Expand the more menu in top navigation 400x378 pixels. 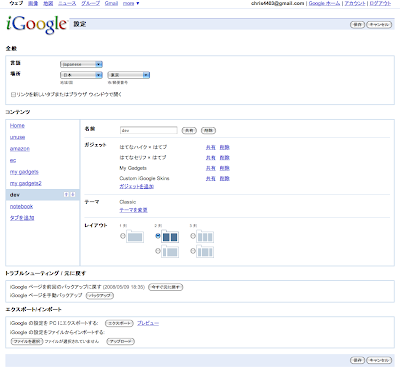tap(131, 3)
